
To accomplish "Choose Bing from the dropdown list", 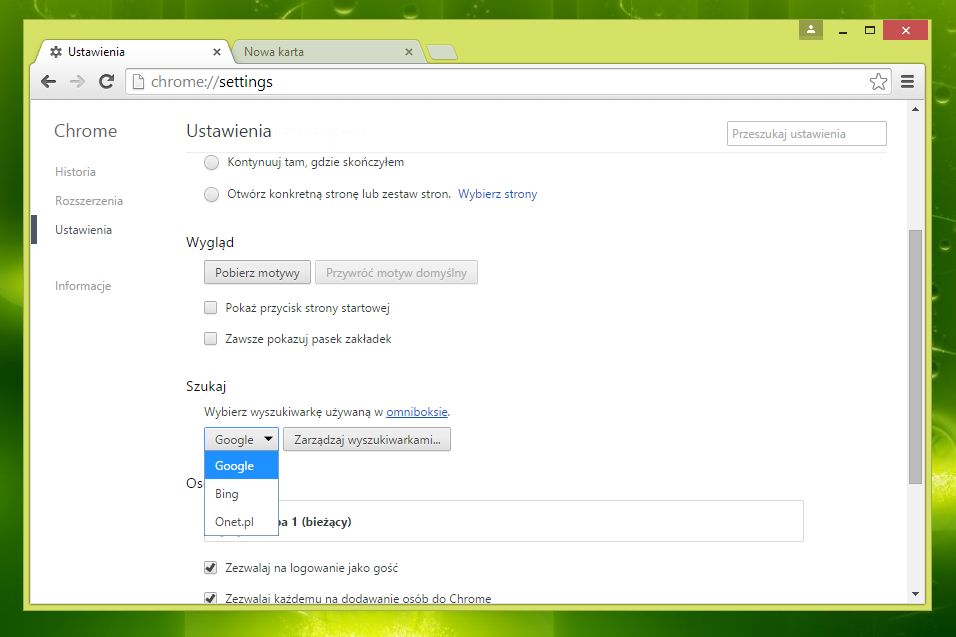I will 241,494.
